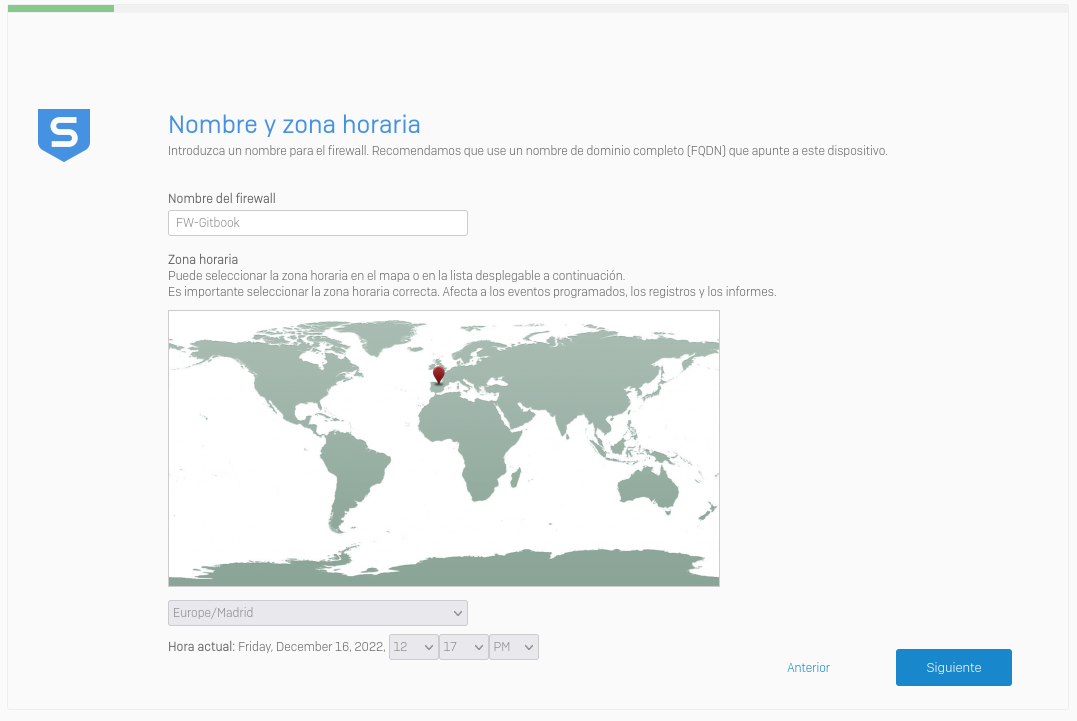Select Australia on the world map
This screenshot has width=1077, height=721.
pyautogui.click(x=648, y=489)
